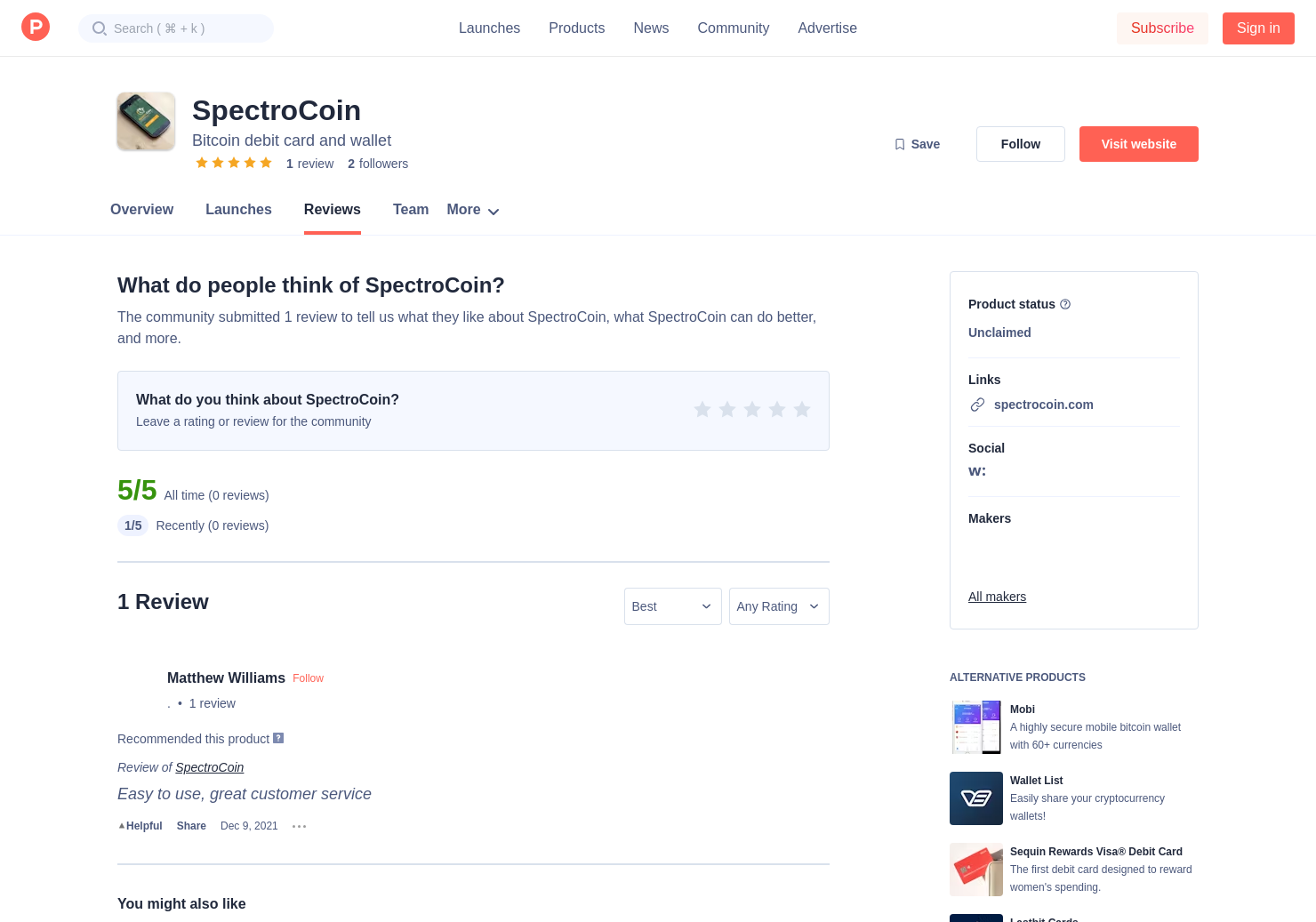Viewport: 1316px width, 922px height.
Task: Upvote the review as Helpful
Action: point(140,826)
